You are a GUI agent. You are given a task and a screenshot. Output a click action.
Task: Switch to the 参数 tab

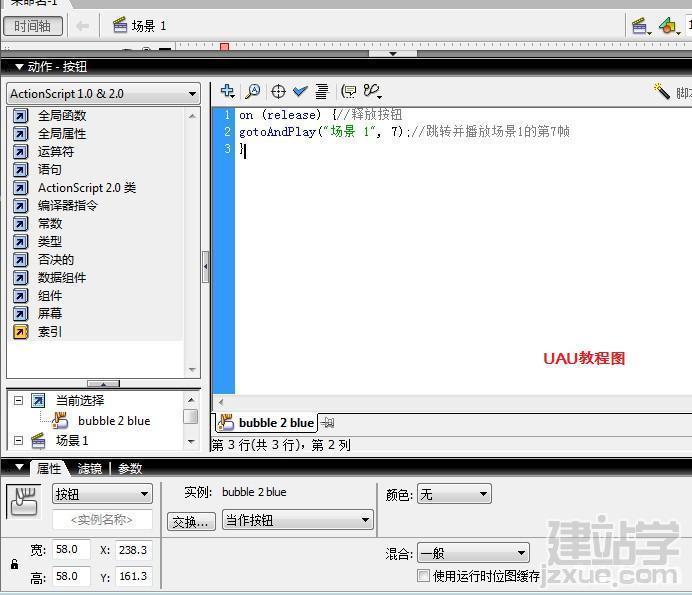pyautogui.click(x=130, y=468)
